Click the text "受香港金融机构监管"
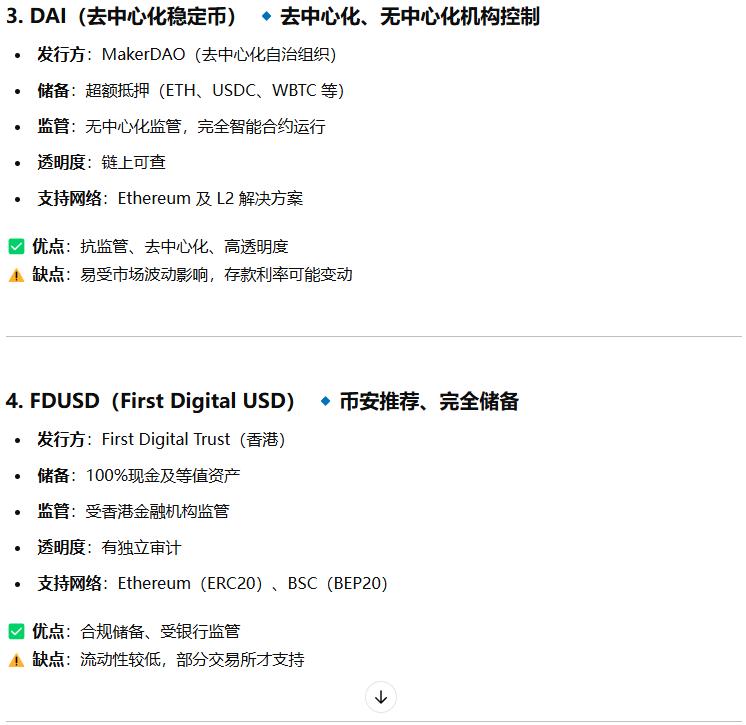The image size is (746, 725). pyautogui.click(x=157, y=511)
